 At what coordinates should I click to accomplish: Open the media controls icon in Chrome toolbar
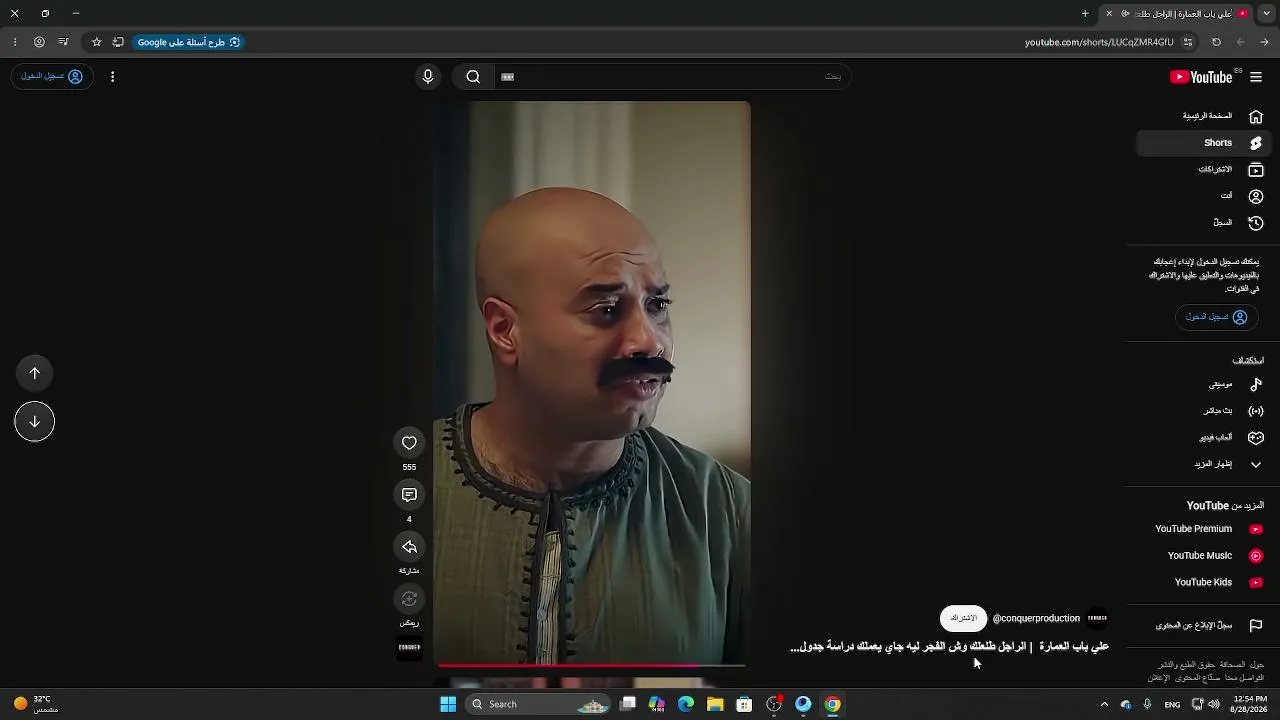point(63,42)
